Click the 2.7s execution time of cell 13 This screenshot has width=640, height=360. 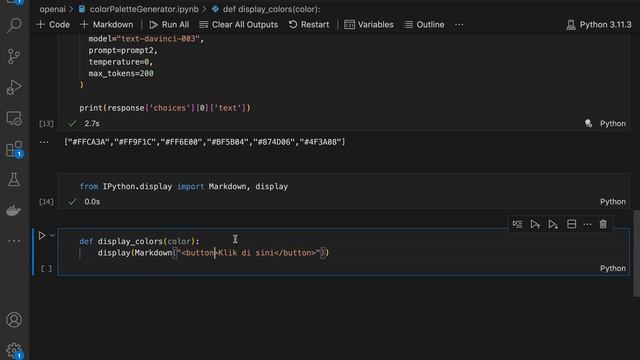tap(92, 123)
